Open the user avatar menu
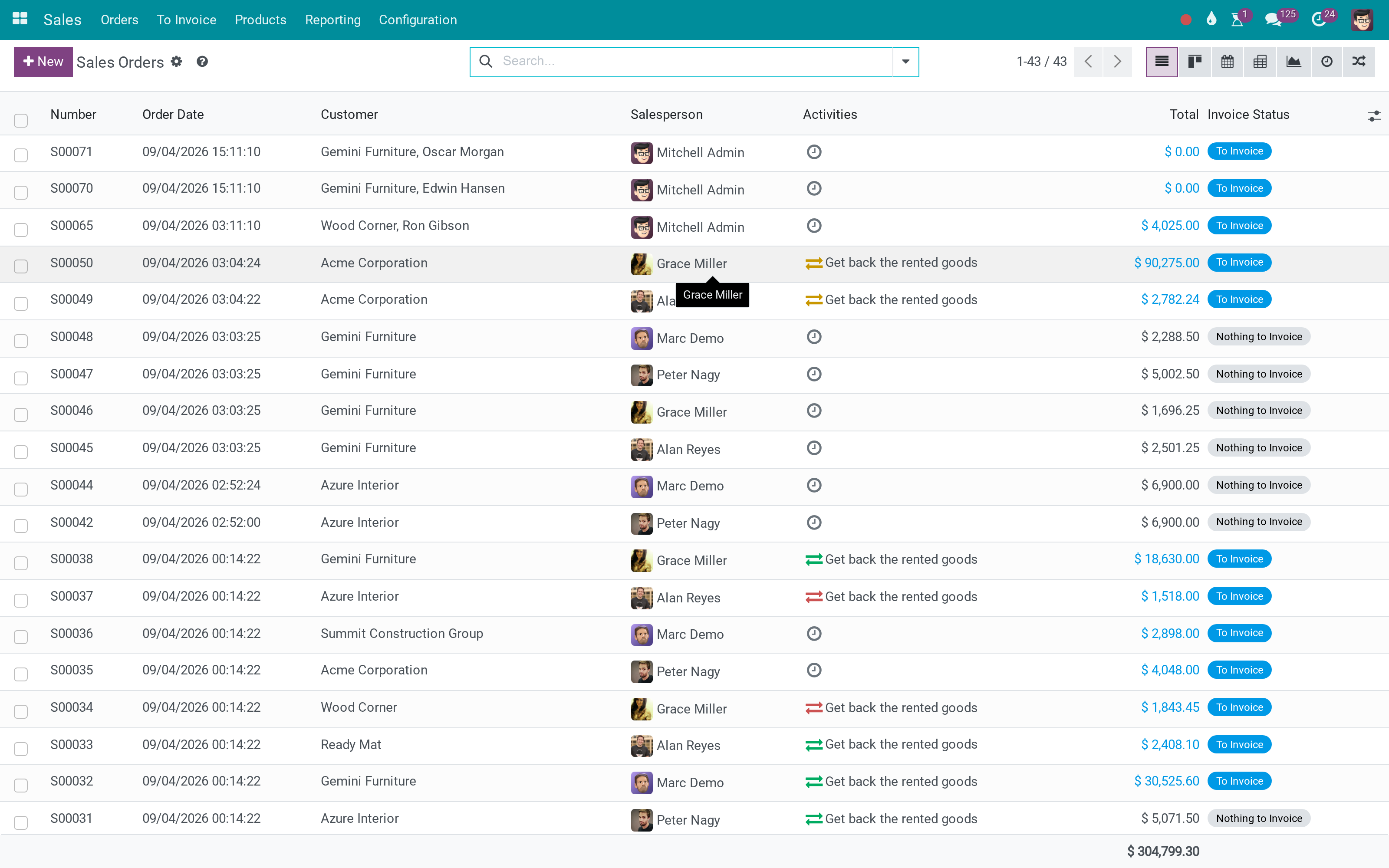 pos(1362,20)
